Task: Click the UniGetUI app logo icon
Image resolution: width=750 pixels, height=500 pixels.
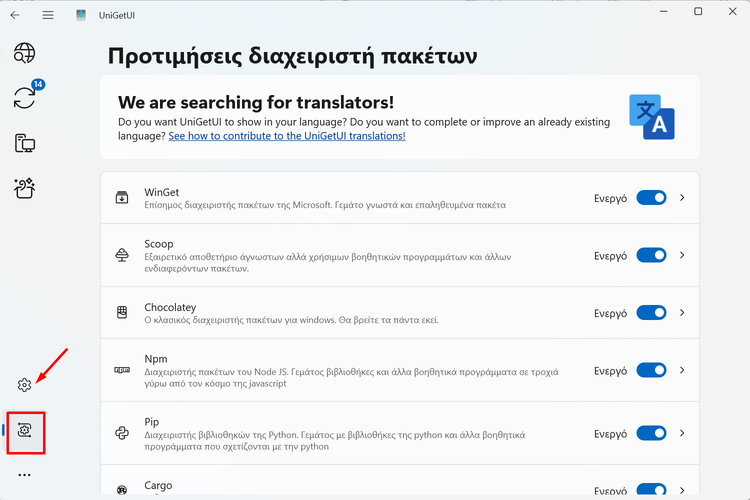Action: tap(81, 15)
